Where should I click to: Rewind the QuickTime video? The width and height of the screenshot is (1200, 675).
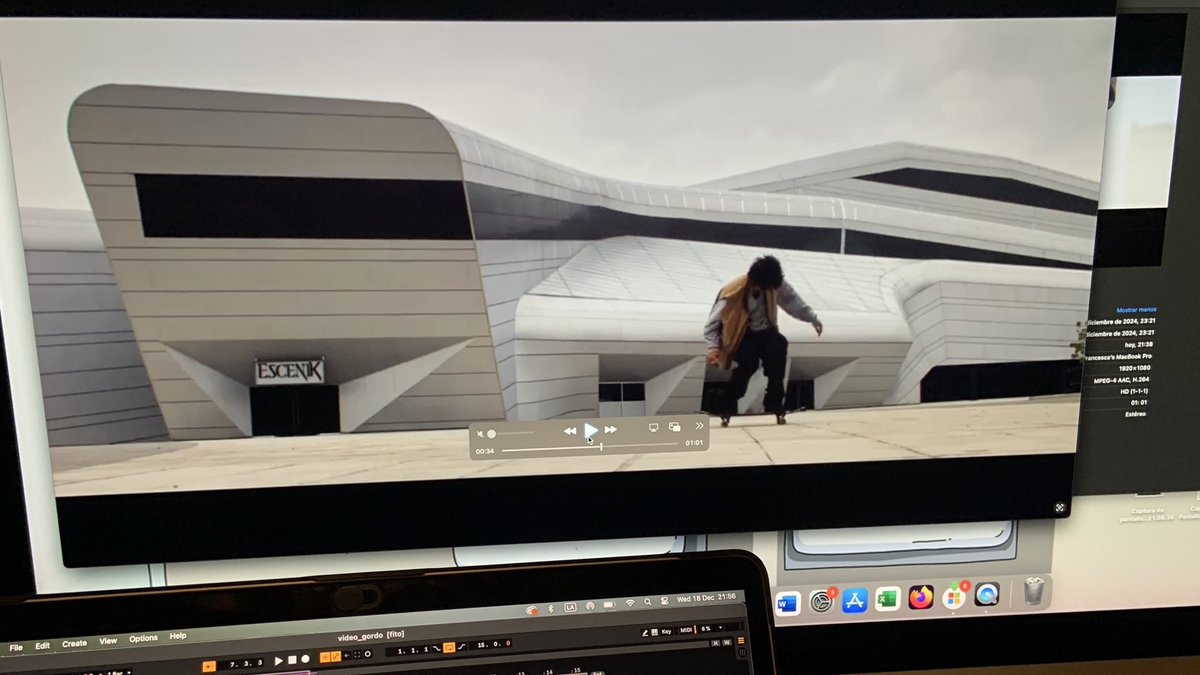tap(569, 430)
